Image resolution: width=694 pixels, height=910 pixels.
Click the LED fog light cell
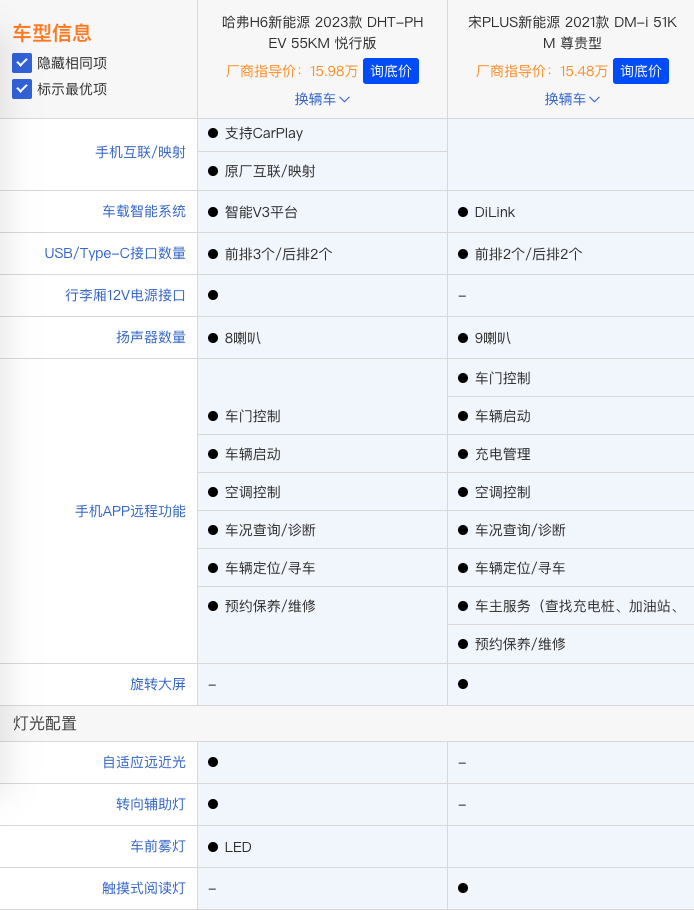pyautogui.click(x=323, y=847)
